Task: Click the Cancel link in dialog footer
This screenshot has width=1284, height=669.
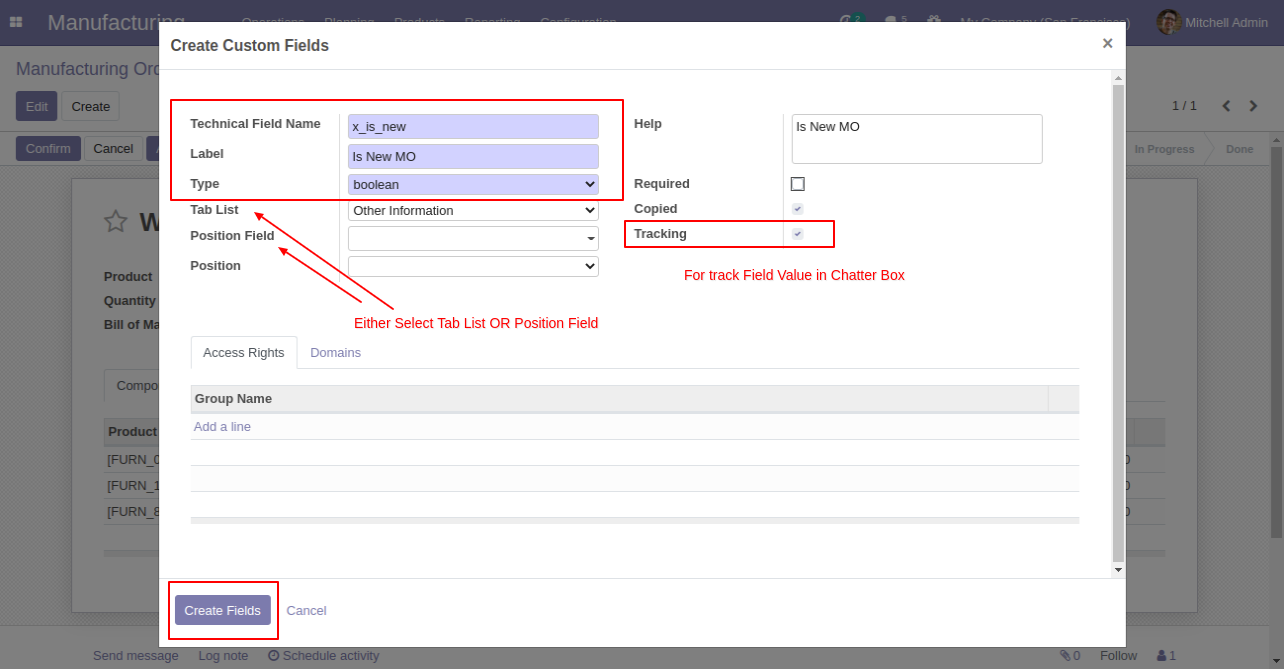Action: tap(306, 611)
